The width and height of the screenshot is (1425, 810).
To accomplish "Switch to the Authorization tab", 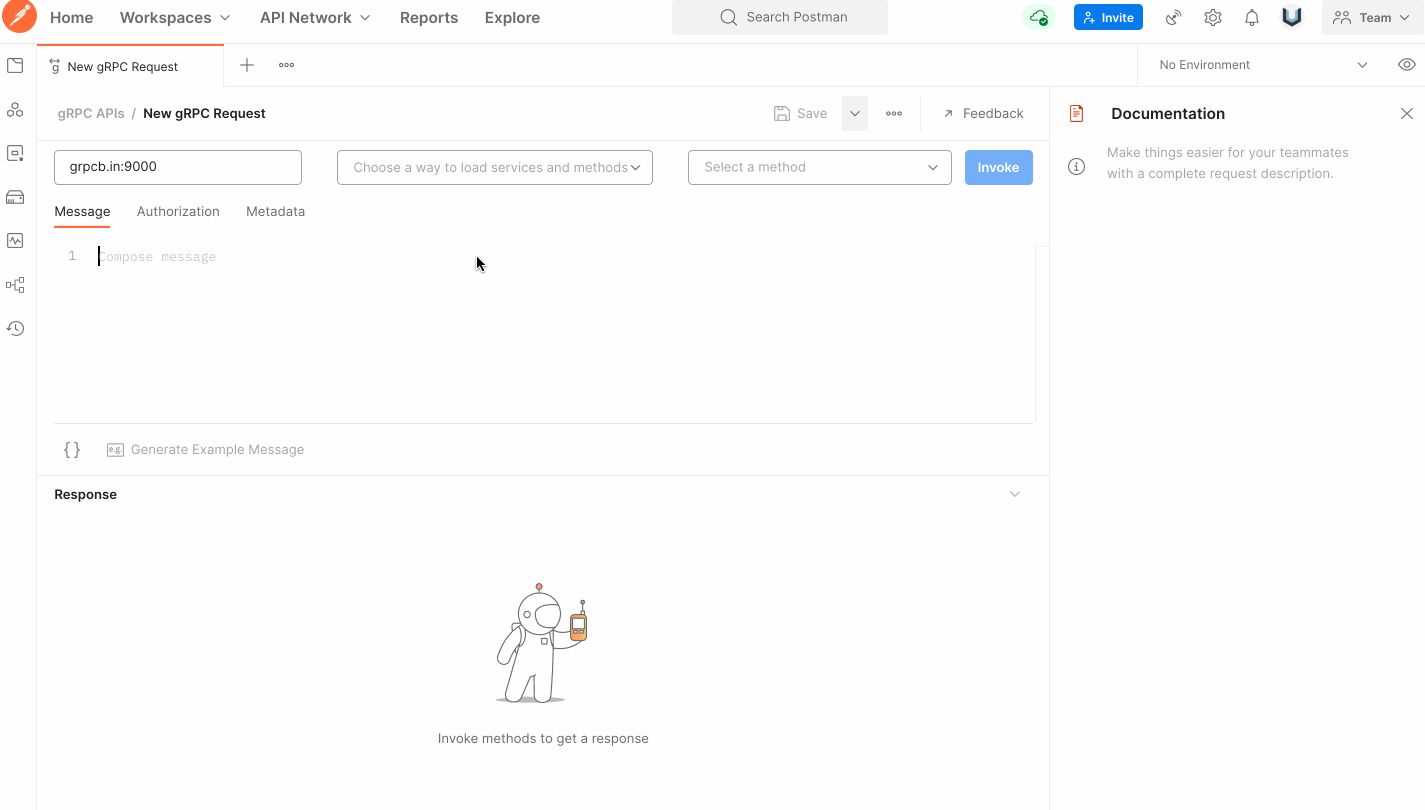I will [x=178, y=211].
